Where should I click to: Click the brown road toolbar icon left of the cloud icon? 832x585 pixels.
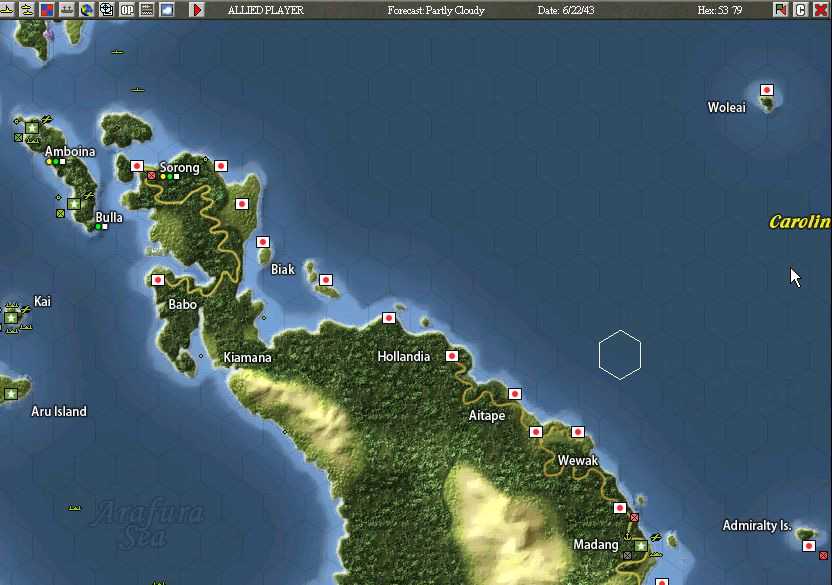[147, 10]
